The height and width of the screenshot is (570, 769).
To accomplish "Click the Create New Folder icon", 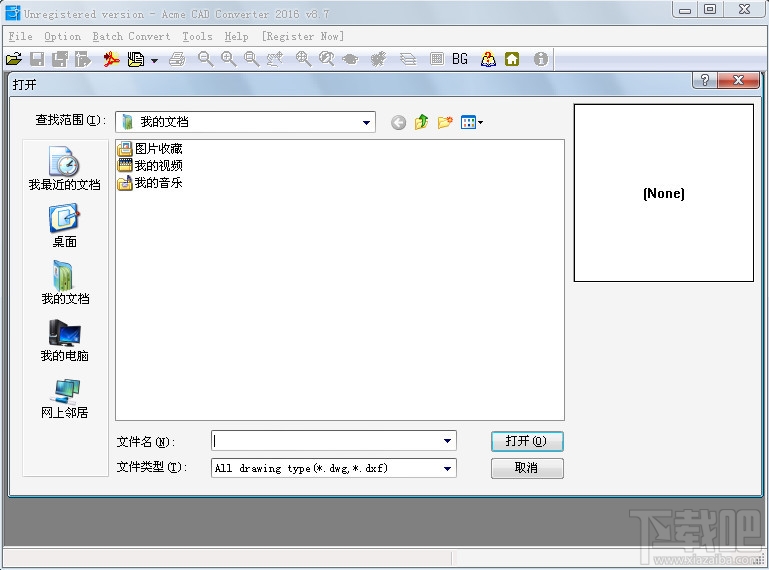I will point(445,122).
